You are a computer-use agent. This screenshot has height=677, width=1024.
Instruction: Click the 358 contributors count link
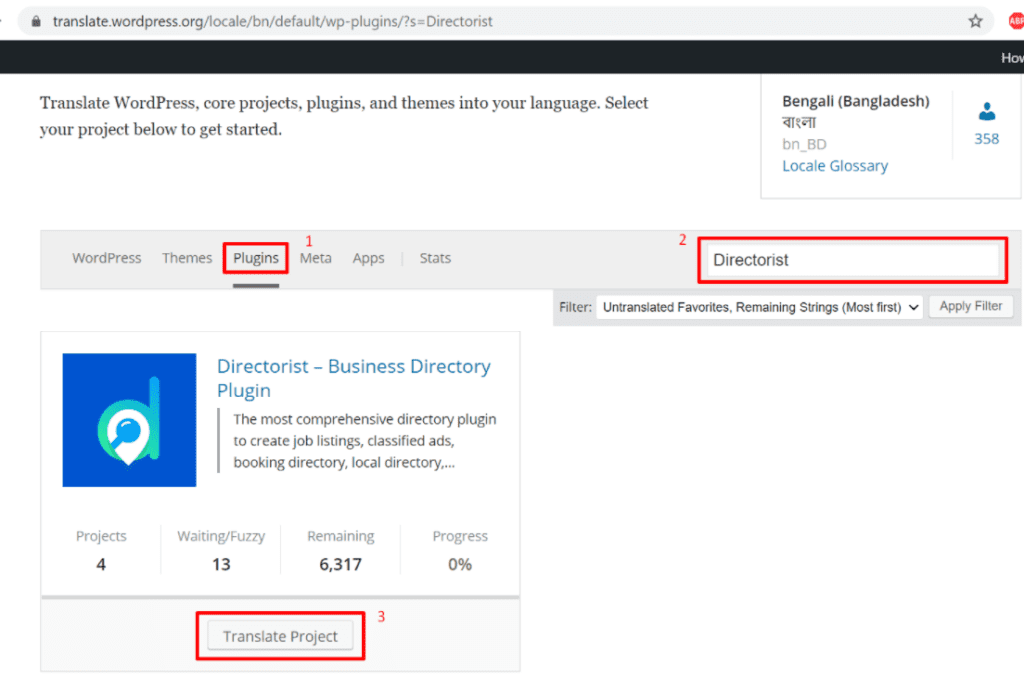pos(986,138)
